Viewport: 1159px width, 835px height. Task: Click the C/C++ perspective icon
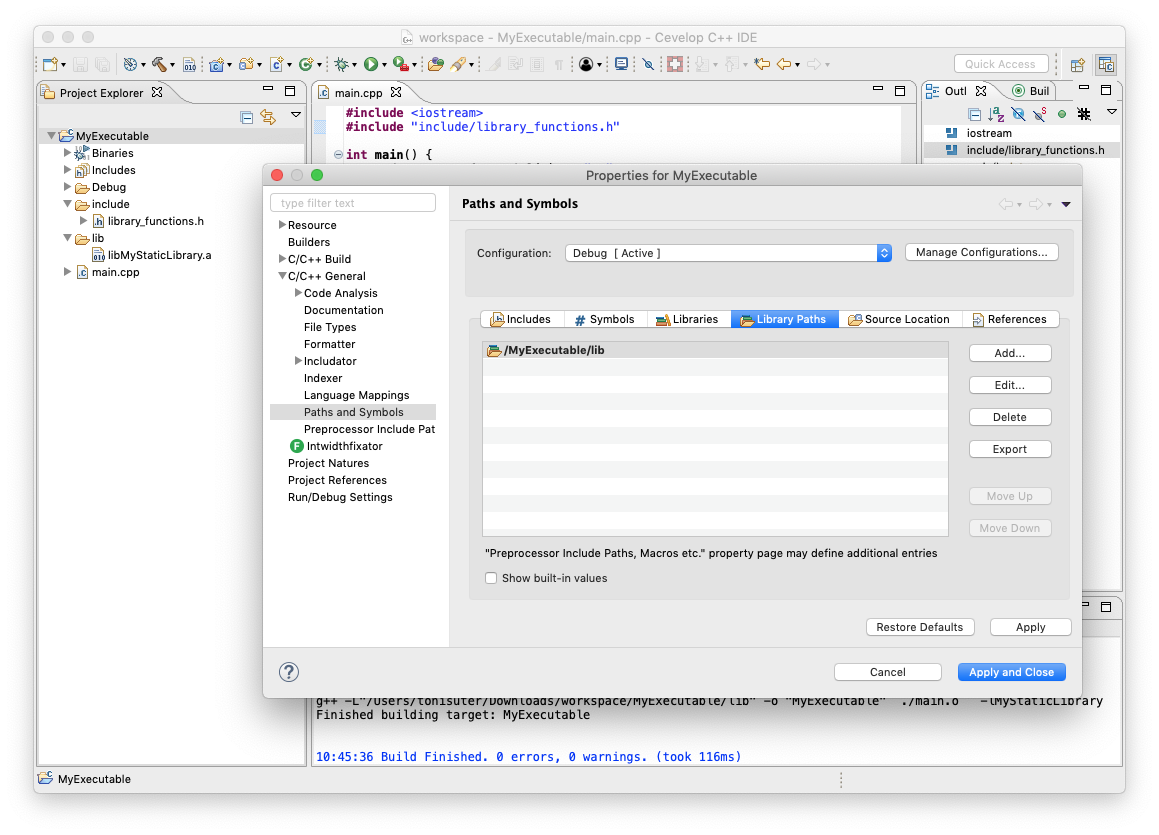(x=1106, y=64)
